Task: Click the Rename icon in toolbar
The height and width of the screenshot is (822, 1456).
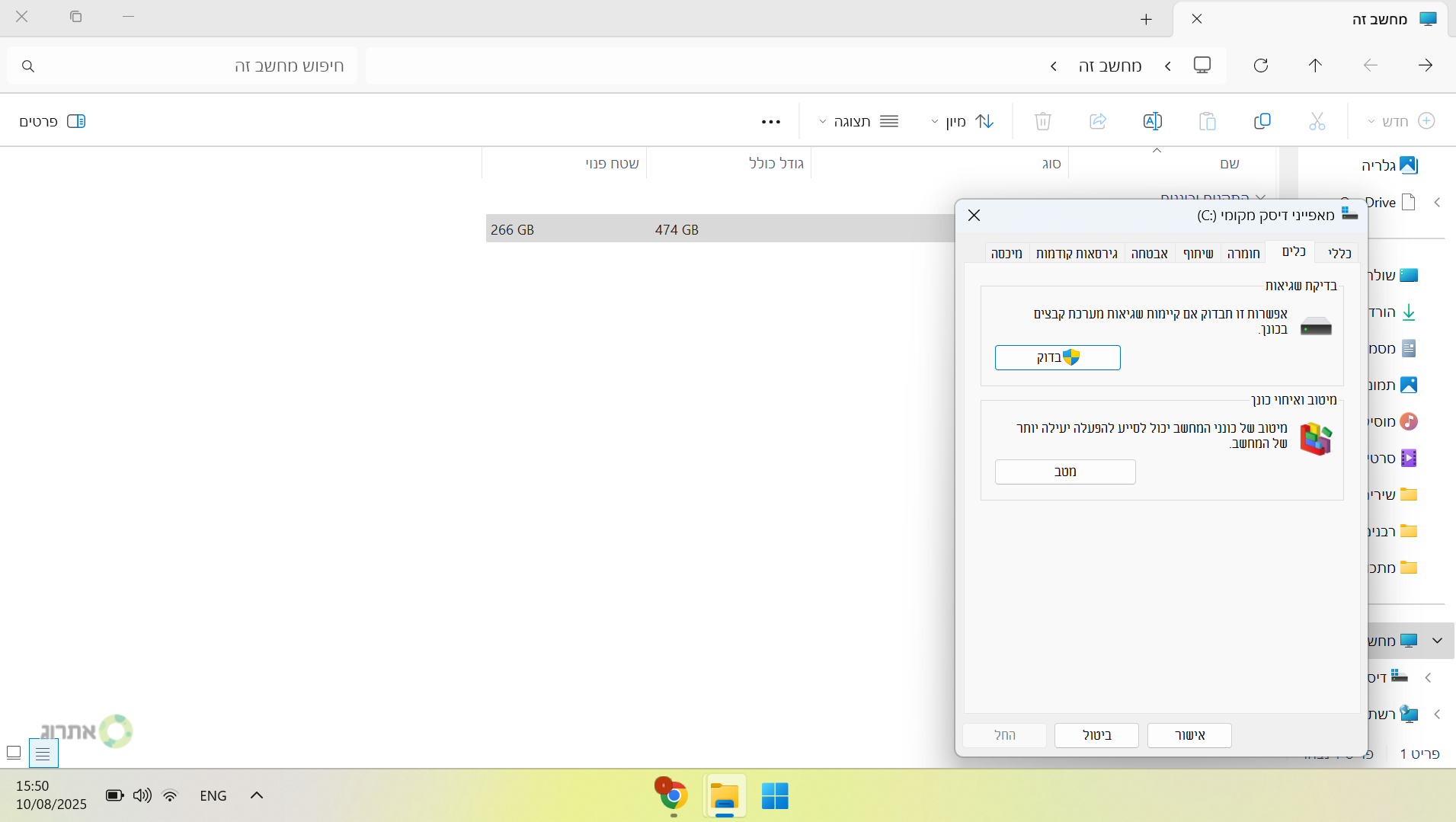Action: pos(1152,121)
